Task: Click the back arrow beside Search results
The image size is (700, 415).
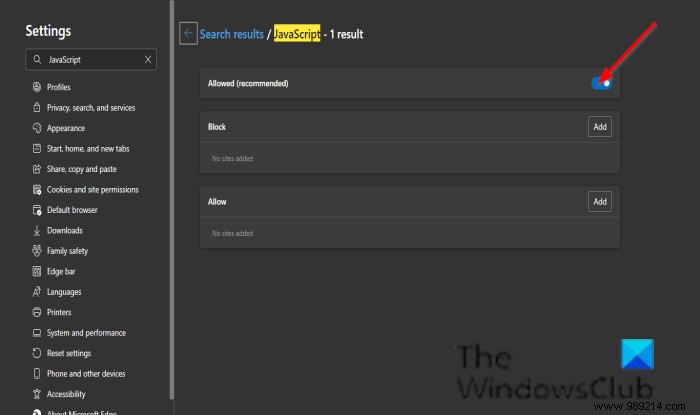Action: 188,34
